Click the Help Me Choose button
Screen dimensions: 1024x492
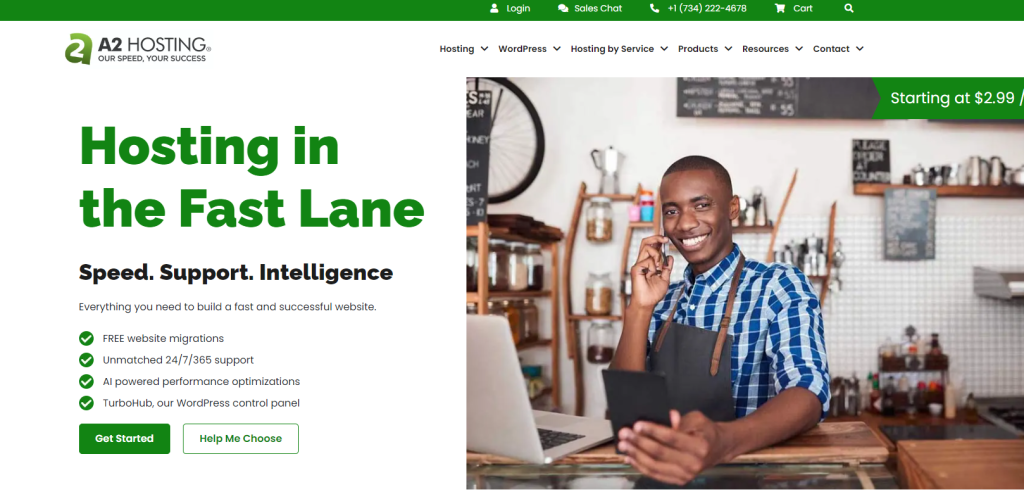pyautogui.click(x=241, y=438)
